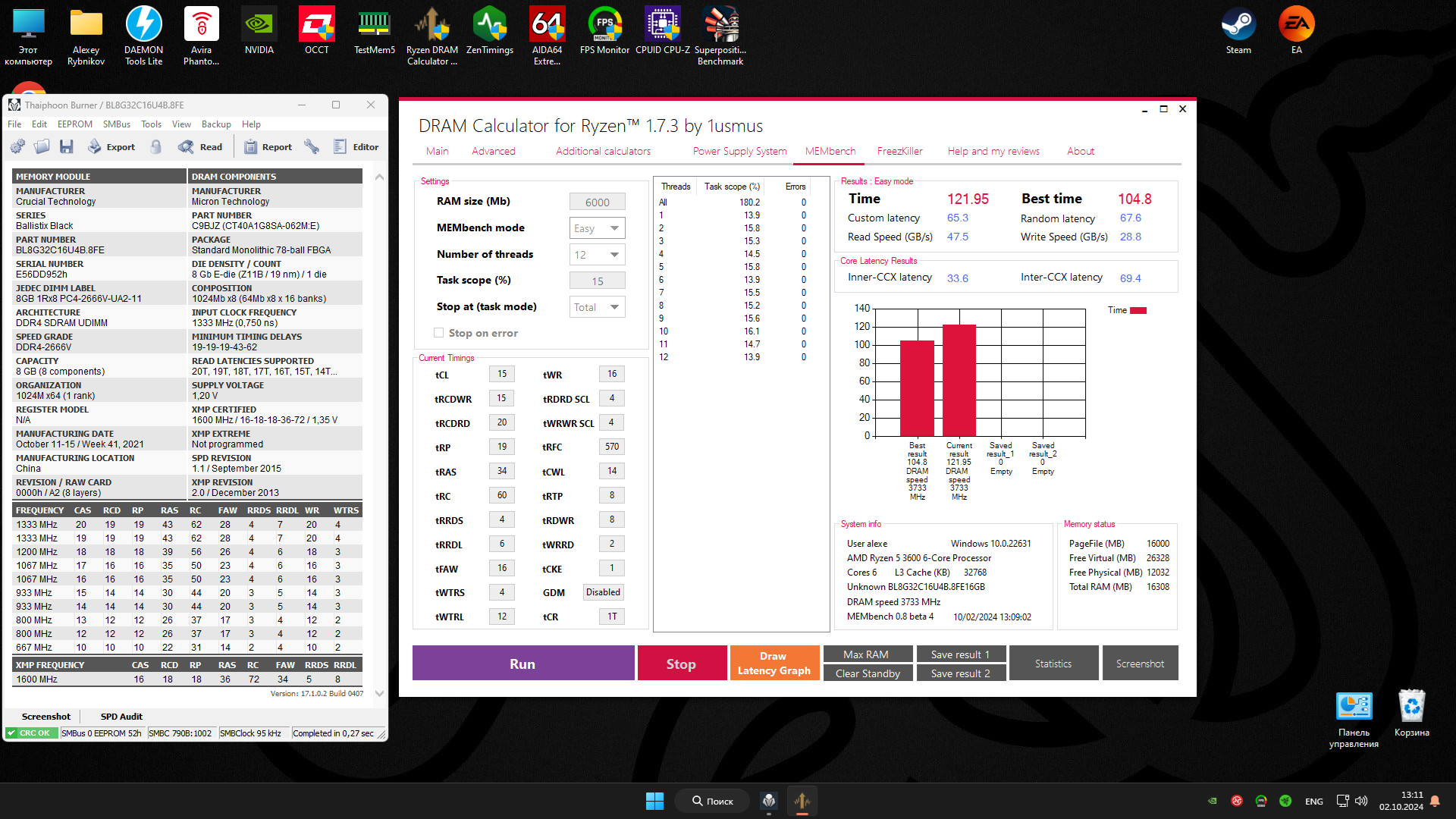Switch to the Advanced tab
Screen dimensions: 1456x819
coord(493,151)
